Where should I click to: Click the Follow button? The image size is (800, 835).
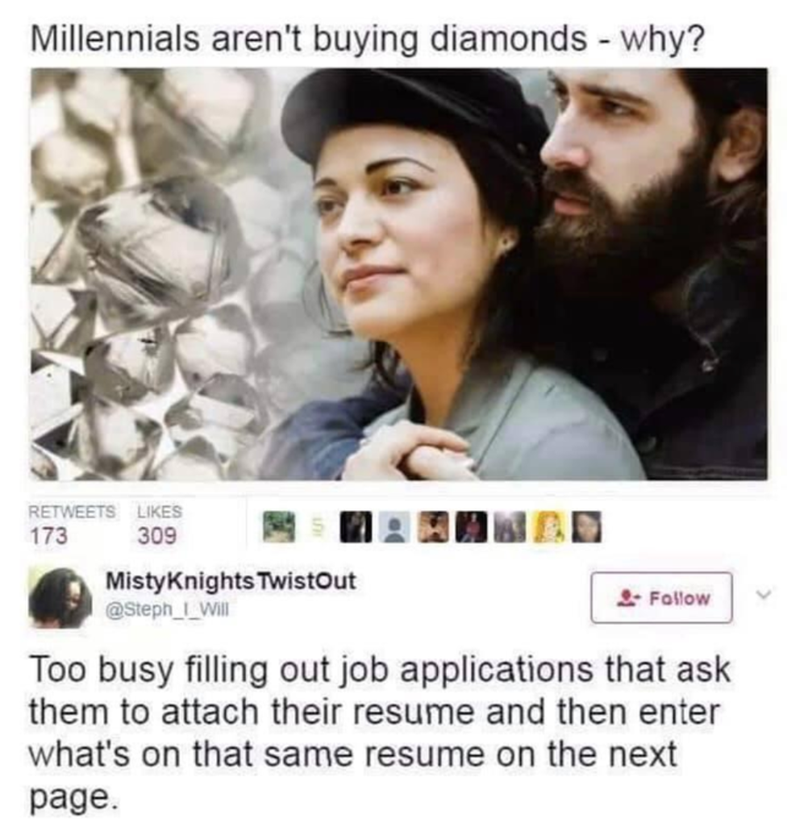tap(662, 597)
